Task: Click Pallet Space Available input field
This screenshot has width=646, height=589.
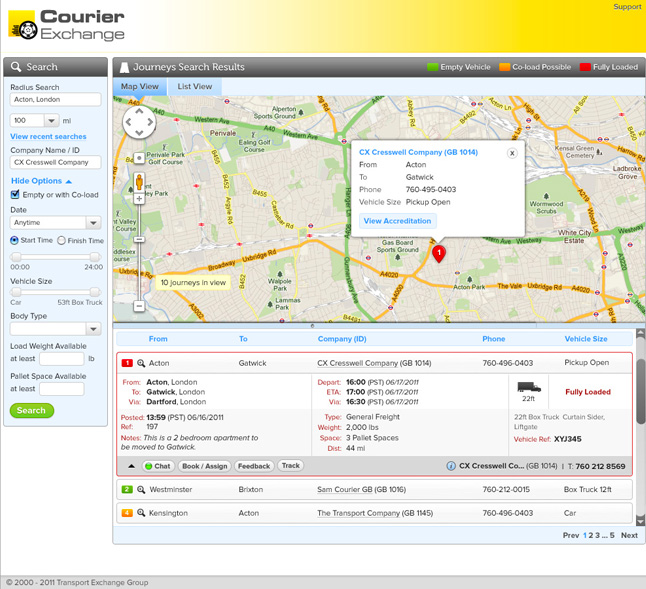Action: 62,389
